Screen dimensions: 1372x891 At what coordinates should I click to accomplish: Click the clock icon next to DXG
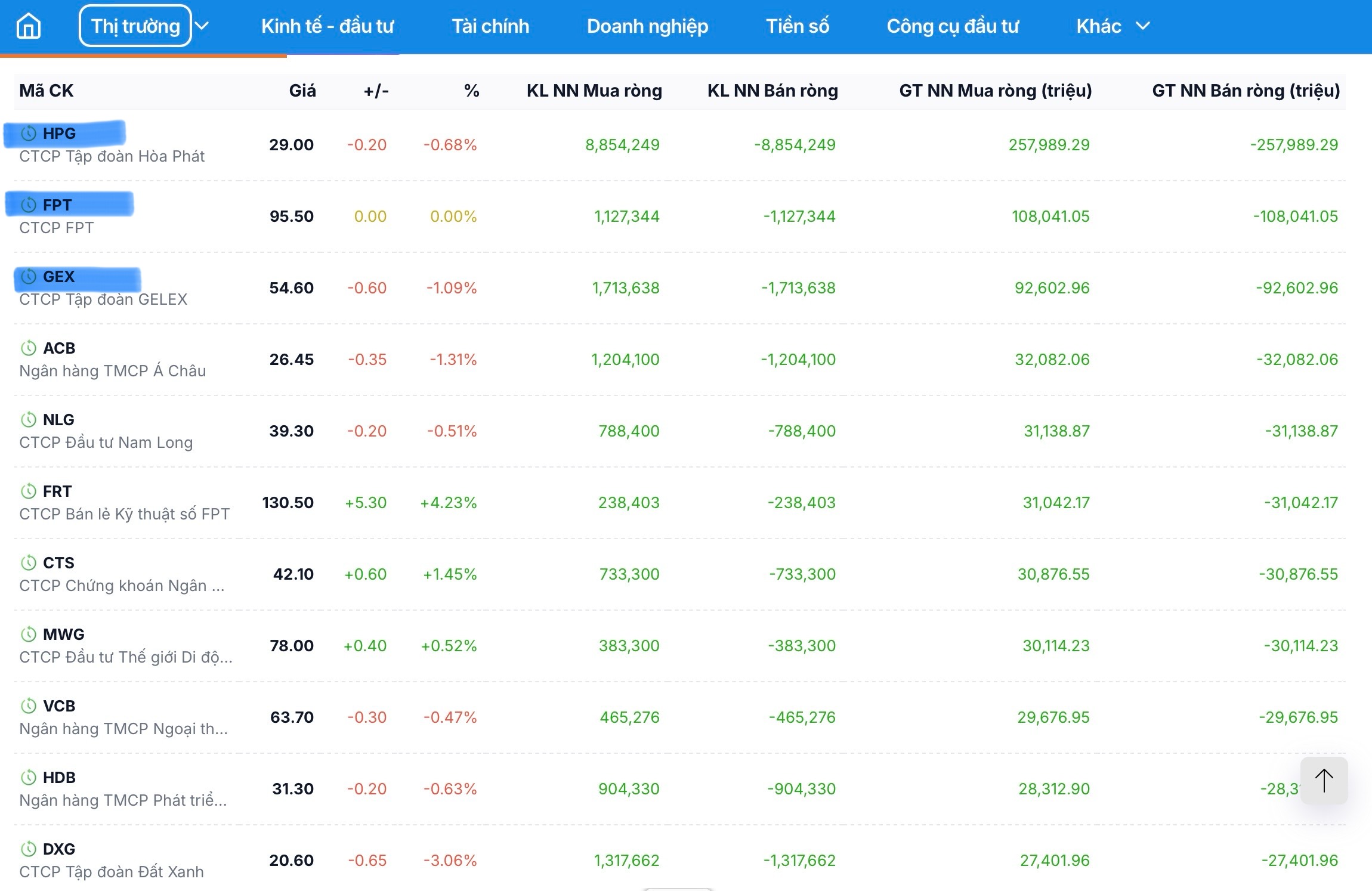click(x=29, y=849)
